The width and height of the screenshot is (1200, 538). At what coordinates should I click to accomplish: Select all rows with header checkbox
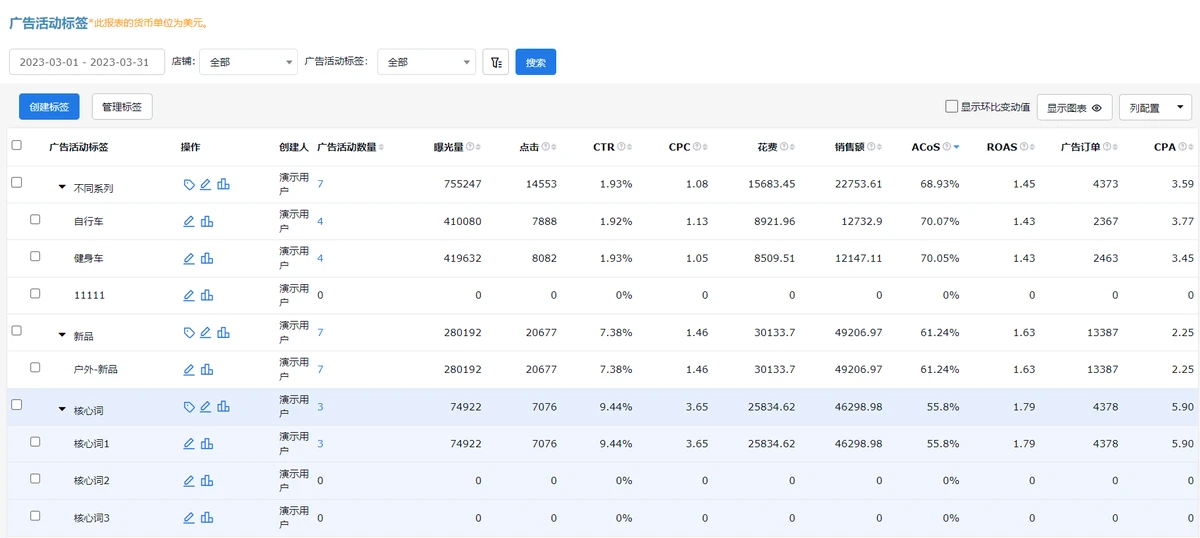16,146
